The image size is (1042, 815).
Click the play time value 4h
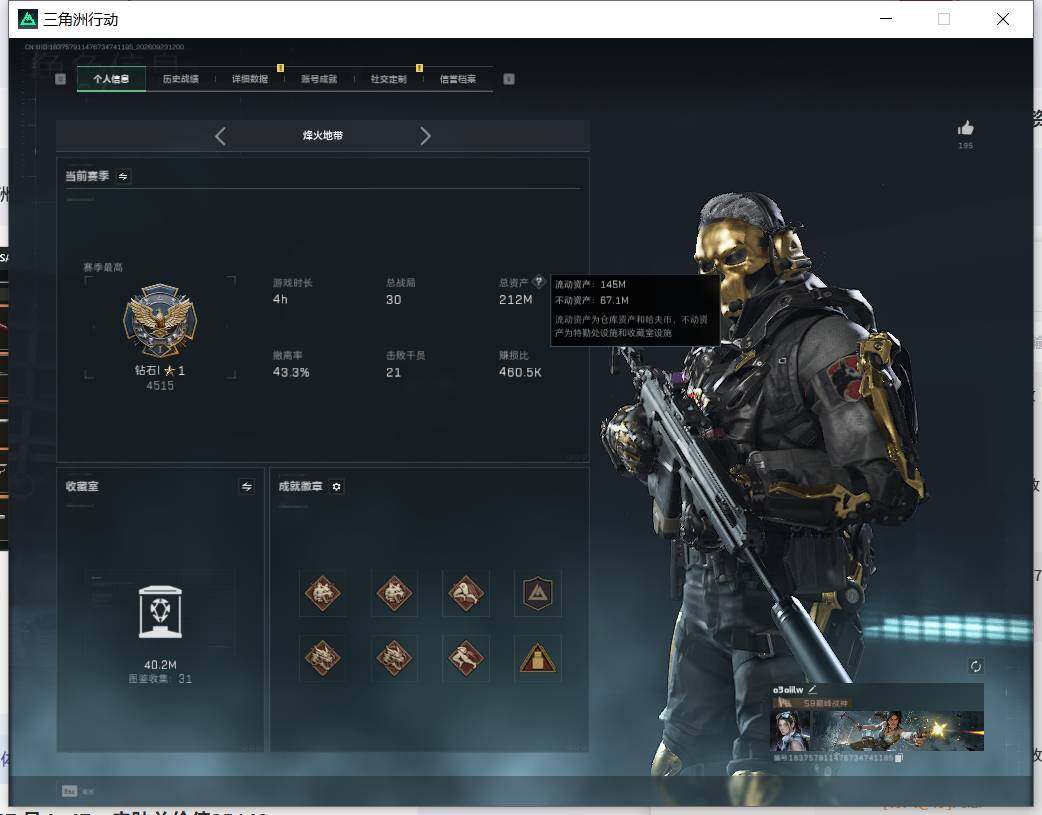pyautogui.click(x=280, y=300)
